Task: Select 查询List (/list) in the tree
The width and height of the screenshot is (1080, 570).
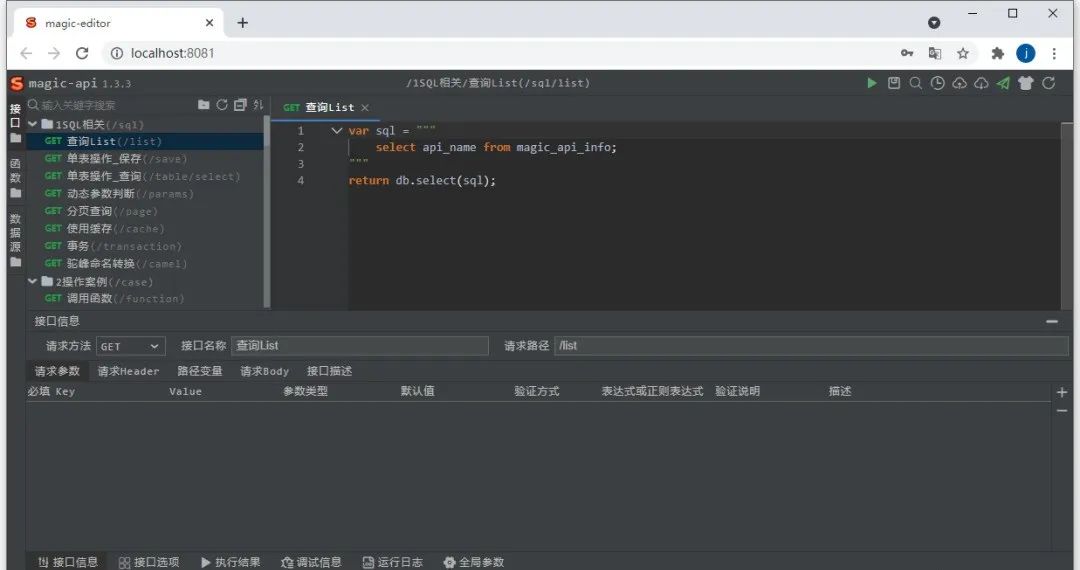Action: coord(145,141)
